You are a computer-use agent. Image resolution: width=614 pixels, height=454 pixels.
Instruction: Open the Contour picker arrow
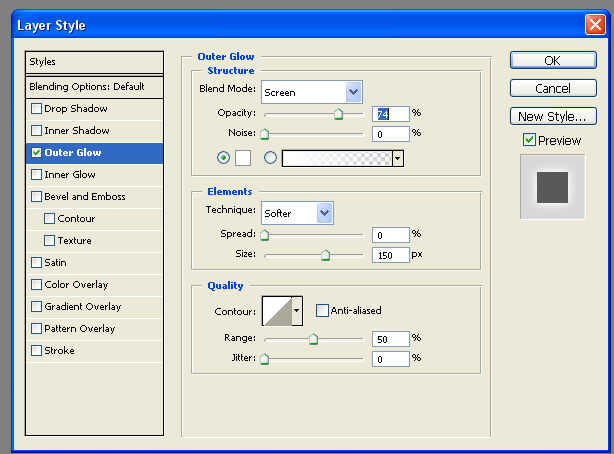point(297,311)
